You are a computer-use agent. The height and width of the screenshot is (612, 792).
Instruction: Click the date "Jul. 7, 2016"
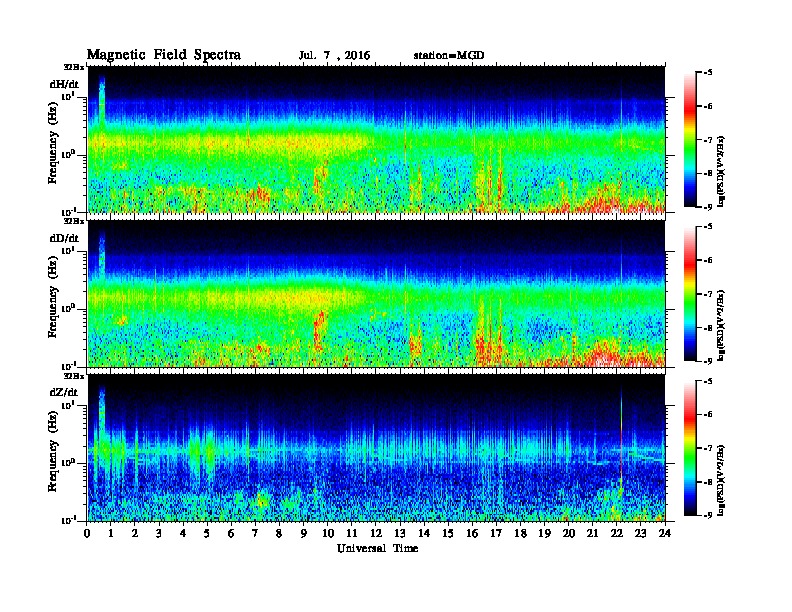(x=334, y=56)
